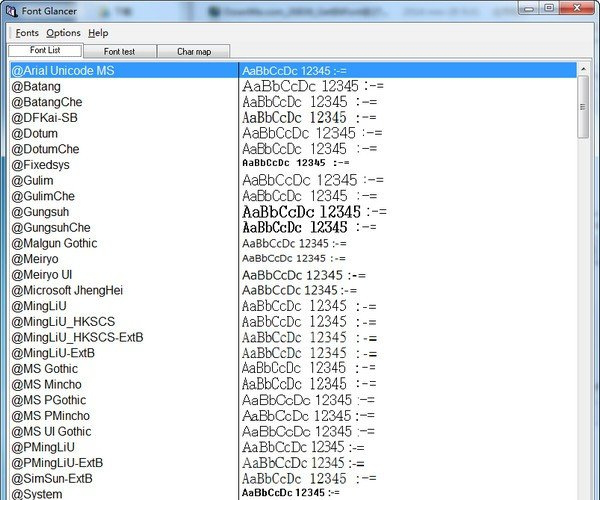Select the @MS PMincho font
Viewport: 600px width, 520px height.
pyautogui.click(x=51, y=416)
